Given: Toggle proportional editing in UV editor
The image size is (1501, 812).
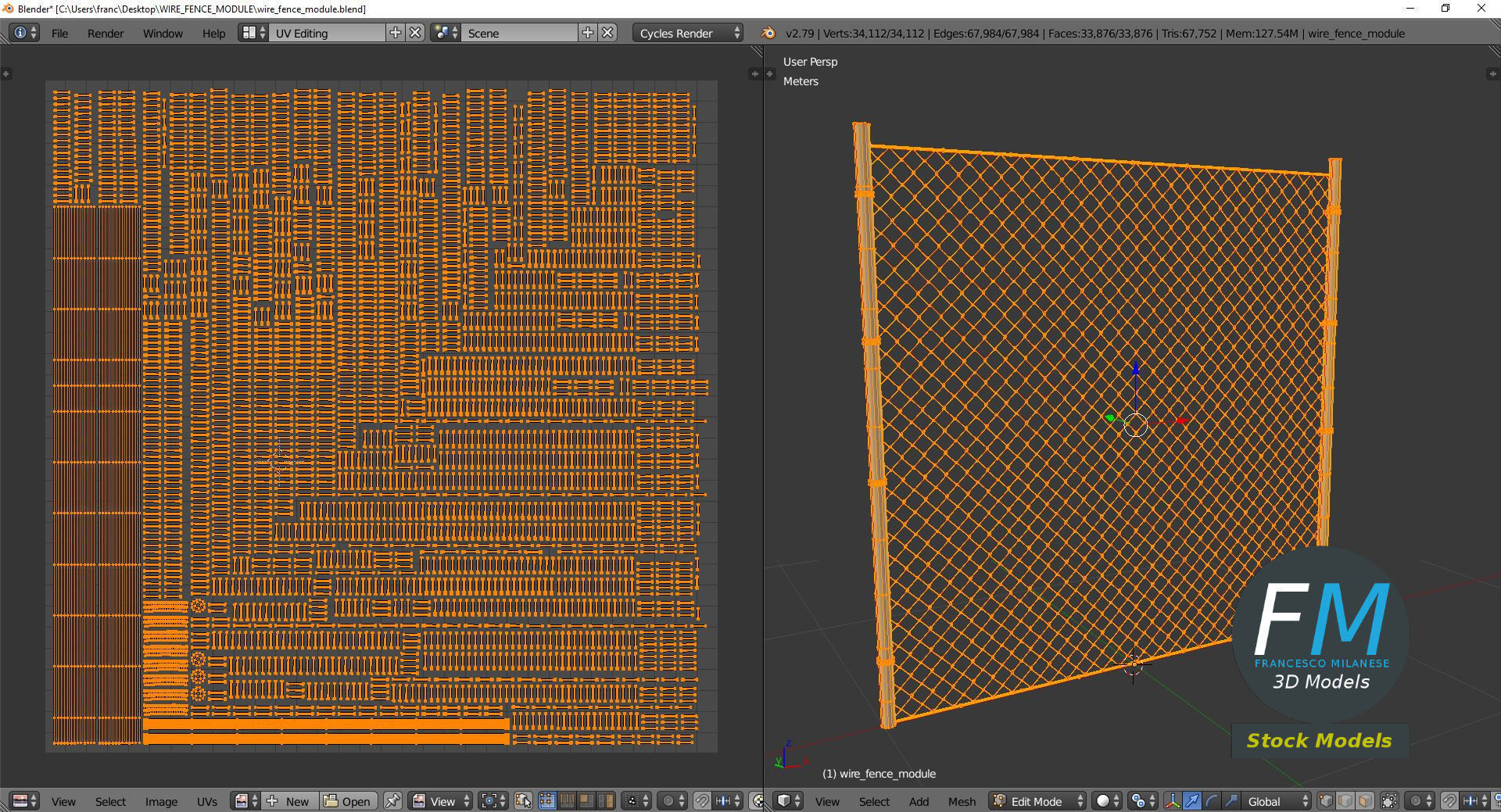Looking at the screenshot, I should pos(672,801).
